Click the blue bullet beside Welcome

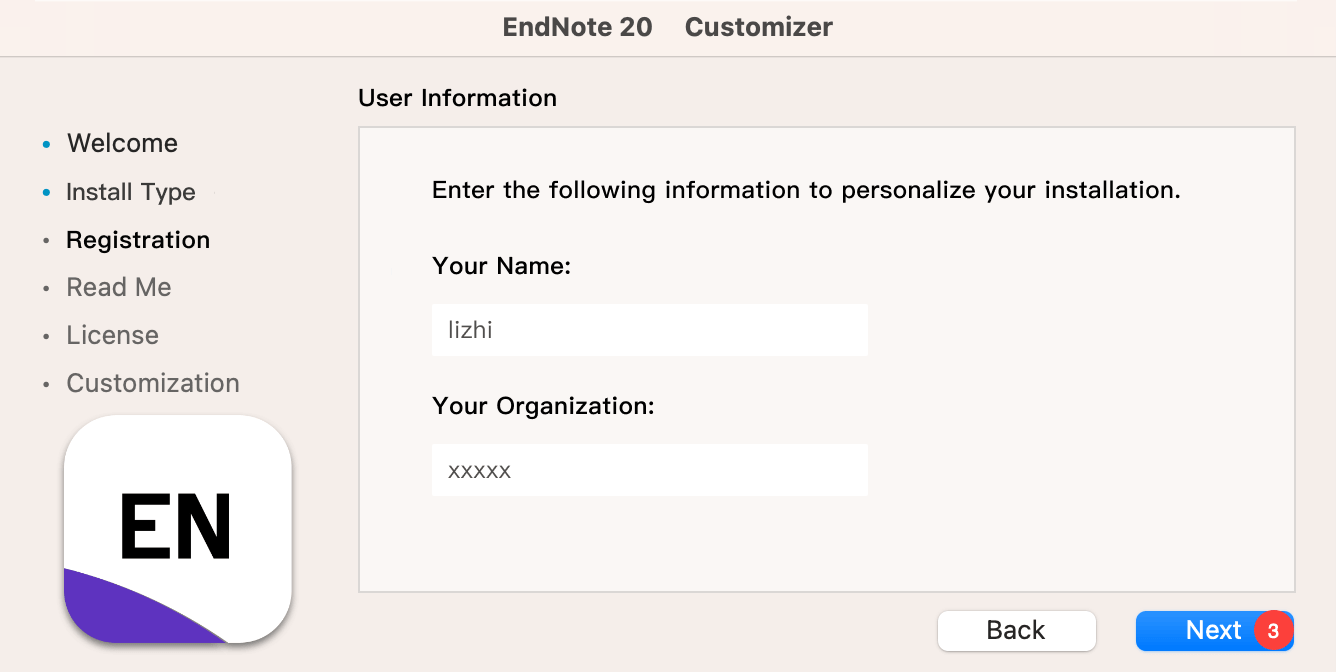click(46, 144)
